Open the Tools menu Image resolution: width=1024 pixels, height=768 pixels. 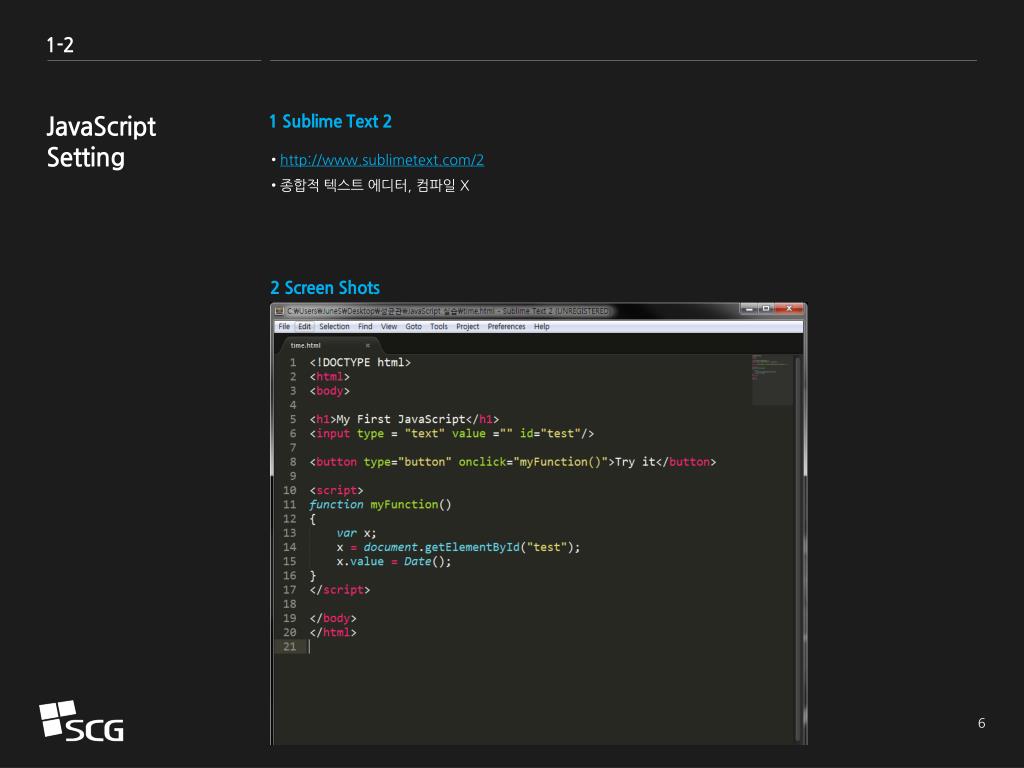(439, 327)
